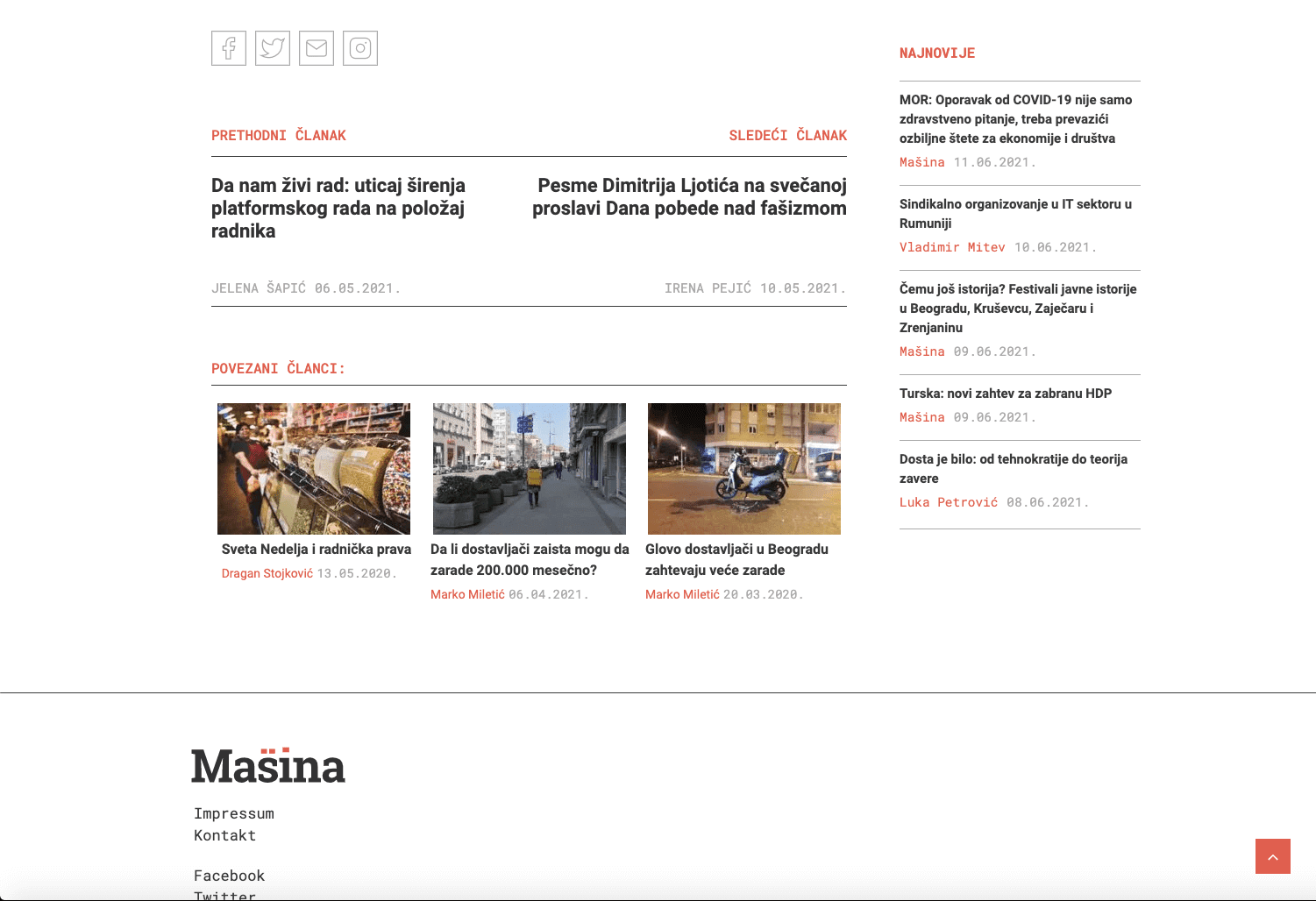Screen dimensions: 1316x901
Task: Click the Facebook text link in footer
Action: pyautogui.click(x=229, y=876)
